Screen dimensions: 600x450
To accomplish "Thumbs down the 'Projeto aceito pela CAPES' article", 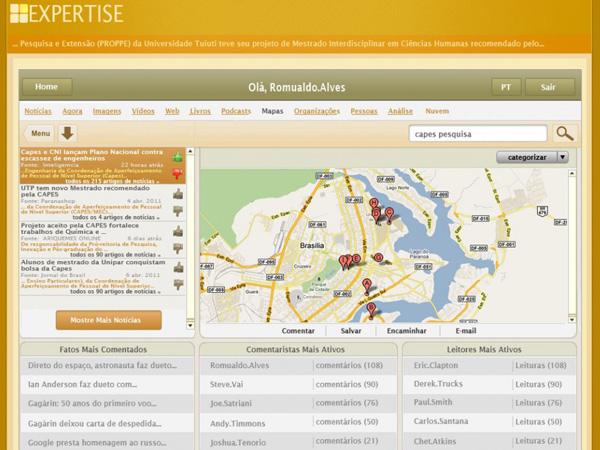I will (178, 248).
